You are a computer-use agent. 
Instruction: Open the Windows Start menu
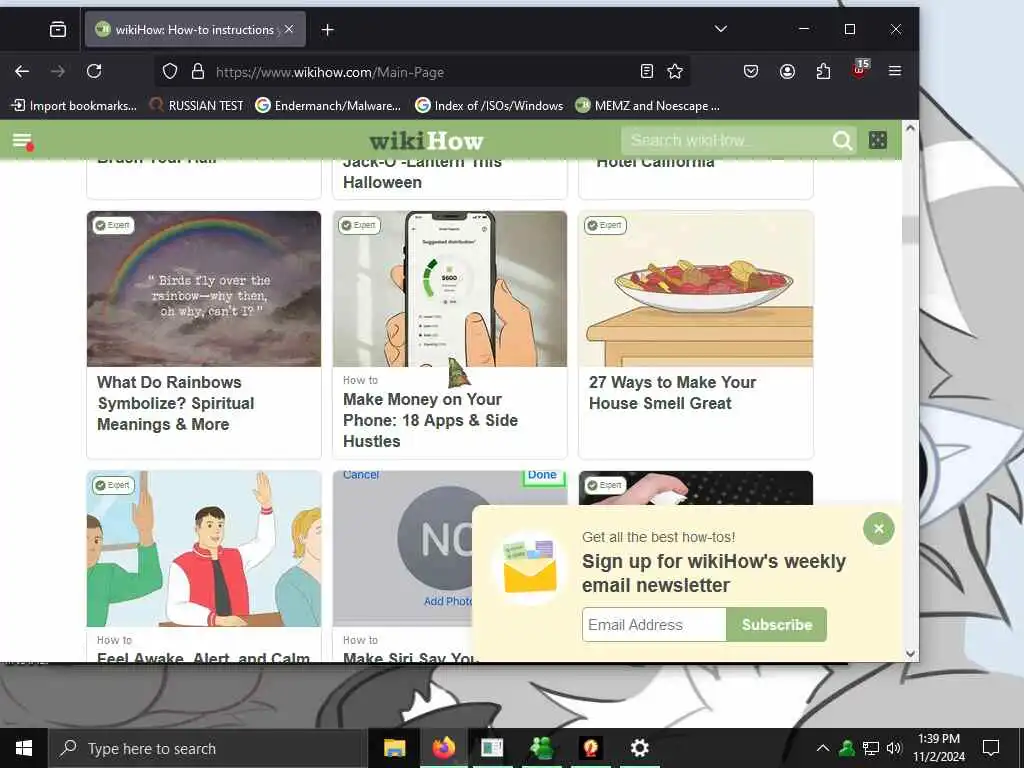tap(24, 748)
